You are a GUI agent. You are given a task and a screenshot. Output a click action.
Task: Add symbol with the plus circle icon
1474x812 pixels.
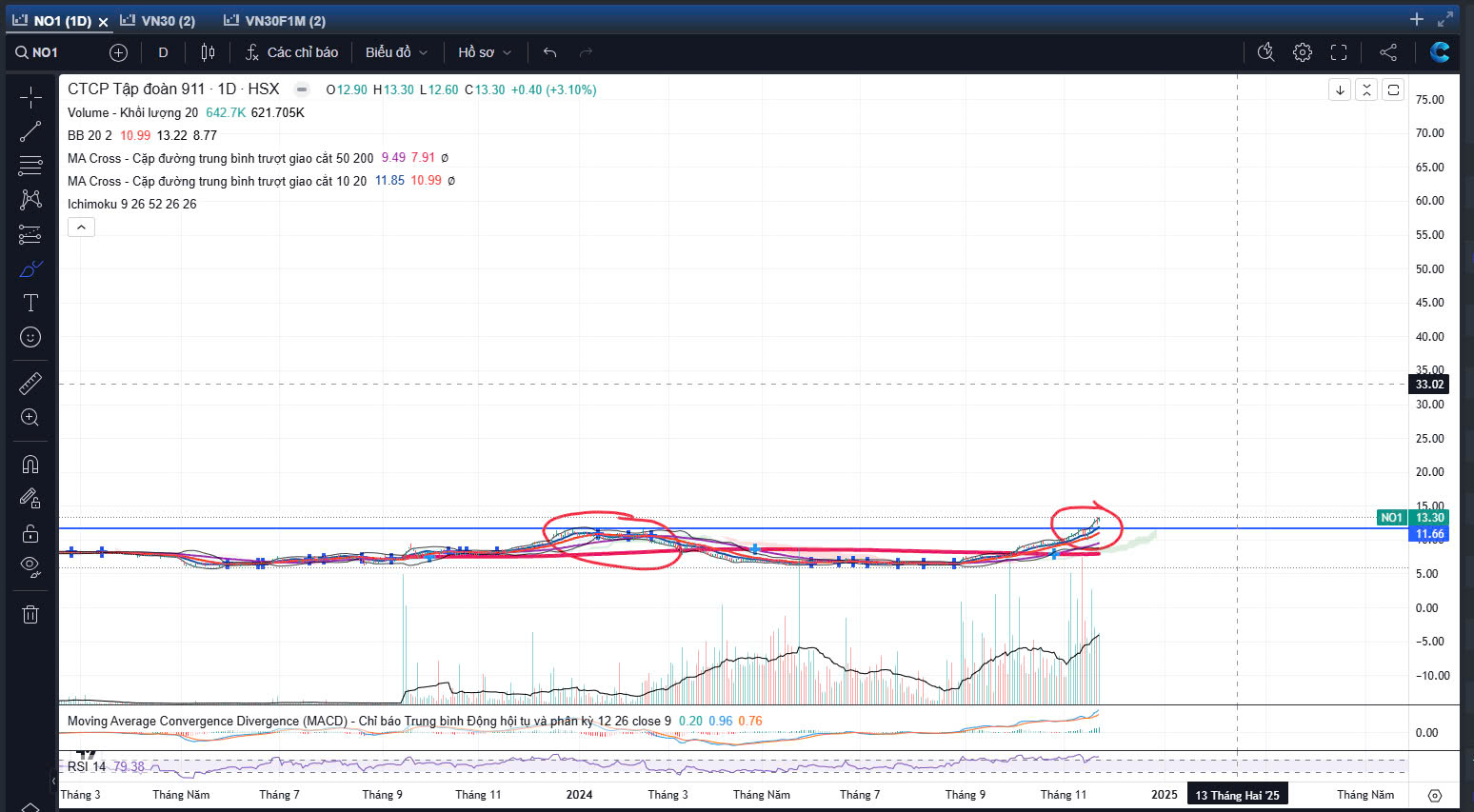coord(118,52)
